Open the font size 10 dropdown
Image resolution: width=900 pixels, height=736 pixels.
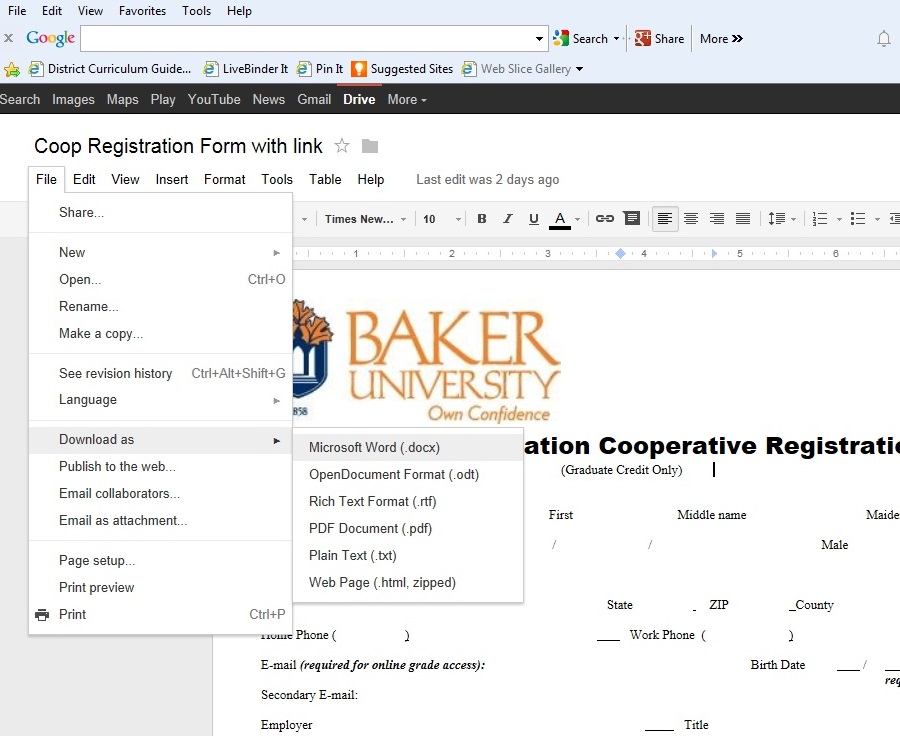click(x=441, y=219)
